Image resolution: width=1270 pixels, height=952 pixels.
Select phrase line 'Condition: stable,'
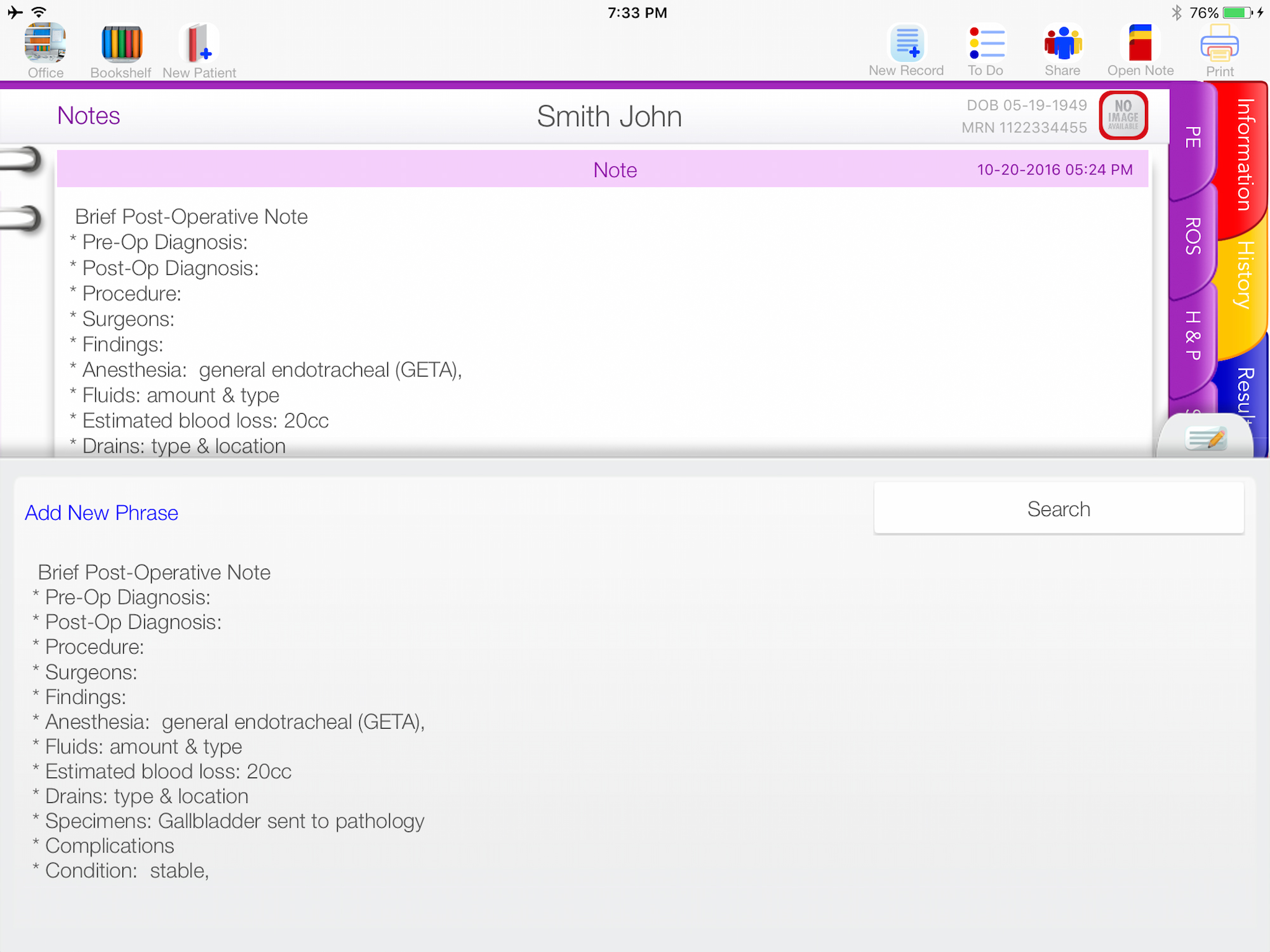(127, 871)
